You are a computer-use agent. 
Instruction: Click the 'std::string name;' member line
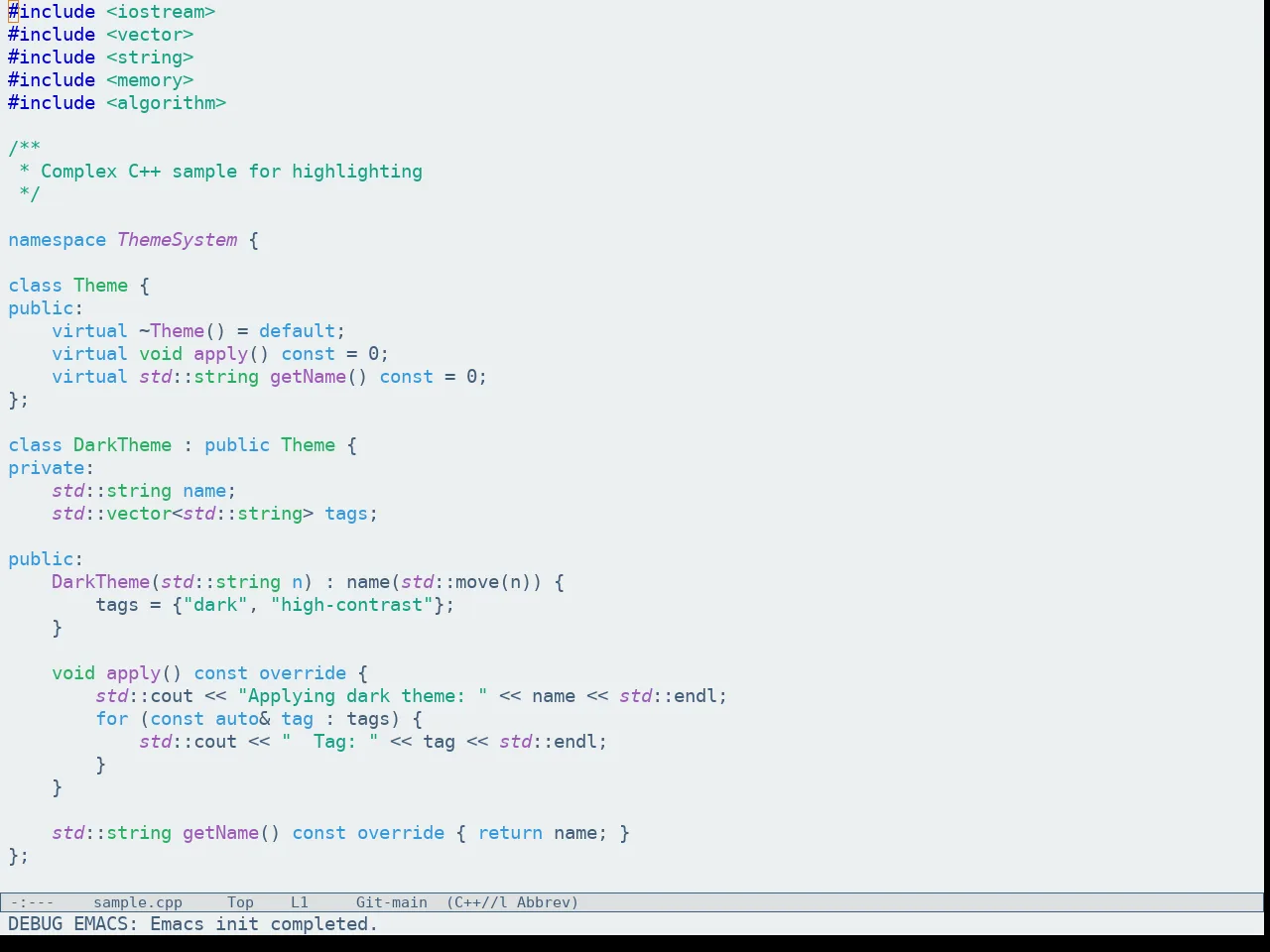[144, 491]
